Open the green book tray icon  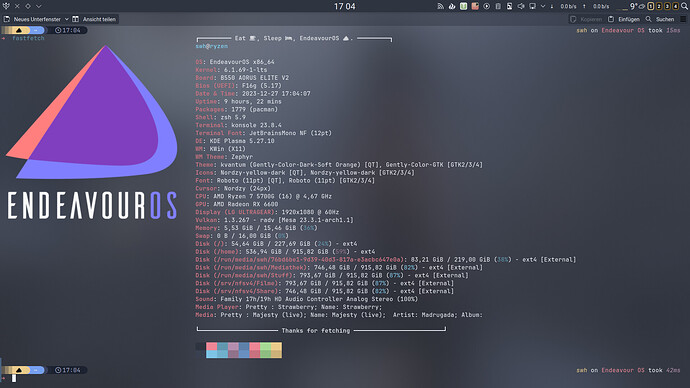(x=463, y=6)
